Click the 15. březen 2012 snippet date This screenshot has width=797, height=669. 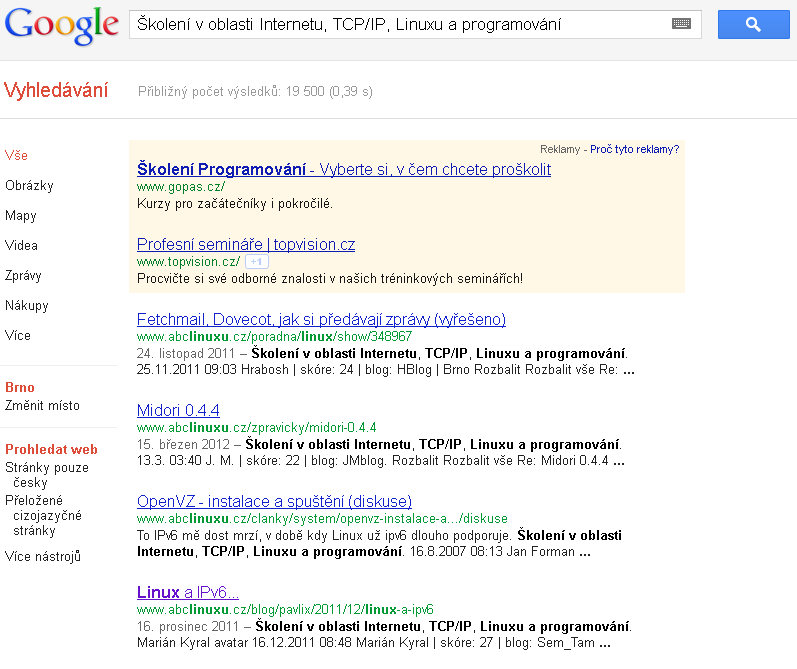click(x=183, y=444)
